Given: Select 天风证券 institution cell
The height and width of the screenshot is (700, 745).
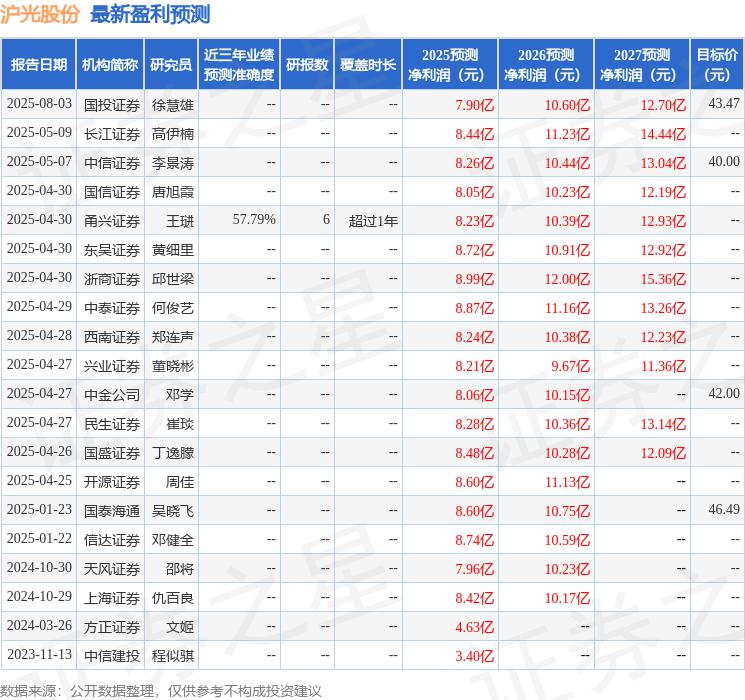Looking at the screenshot, I should click(x=112, y=569).
